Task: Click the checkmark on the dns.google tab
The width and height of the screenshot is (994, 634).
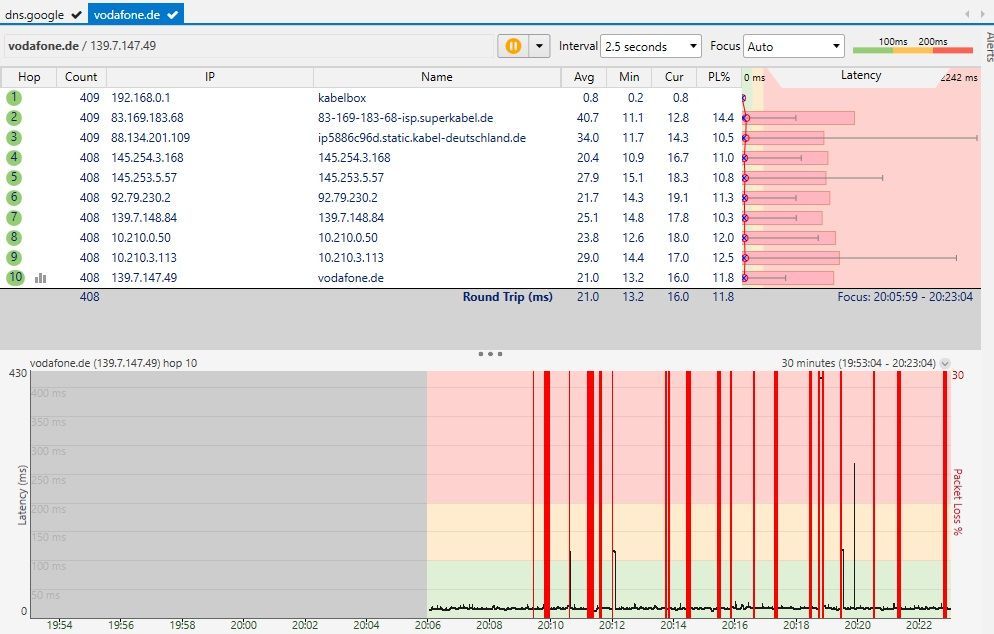Action: point(76,14)
